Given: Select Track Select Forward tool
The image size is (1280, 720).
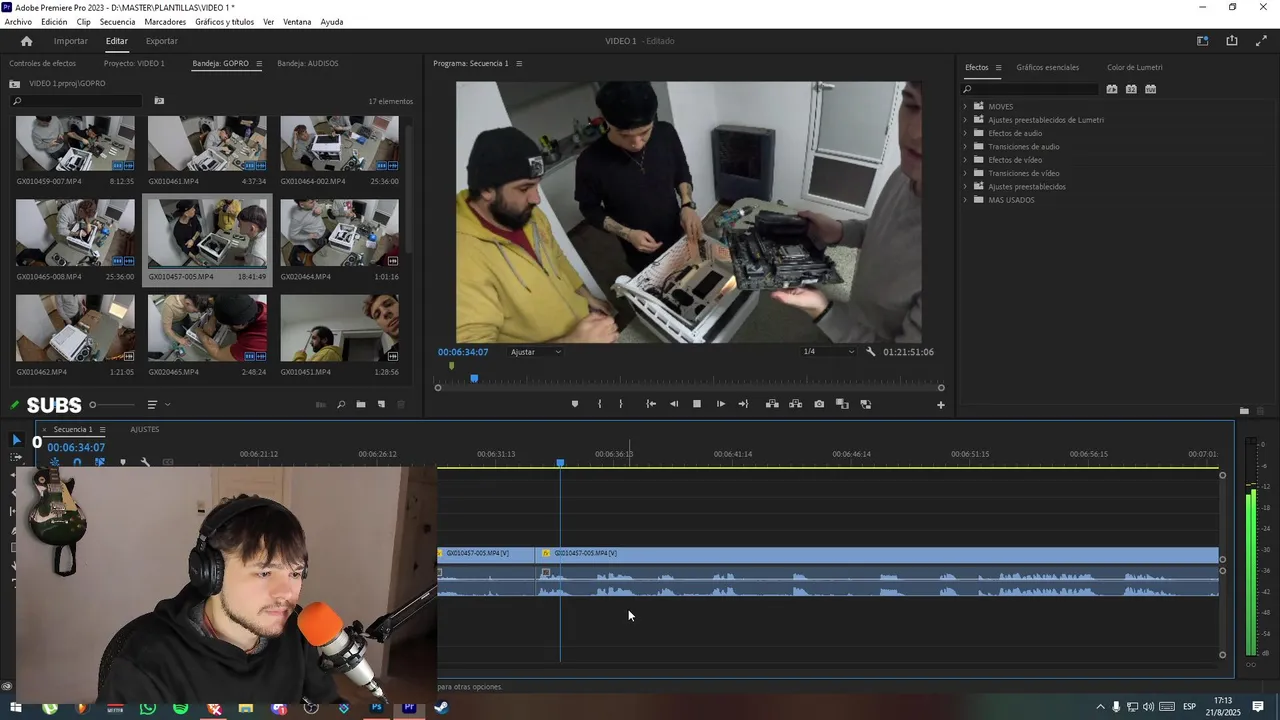Looking at the screenshot, I should pyautogui.click(x=16, y=457).
